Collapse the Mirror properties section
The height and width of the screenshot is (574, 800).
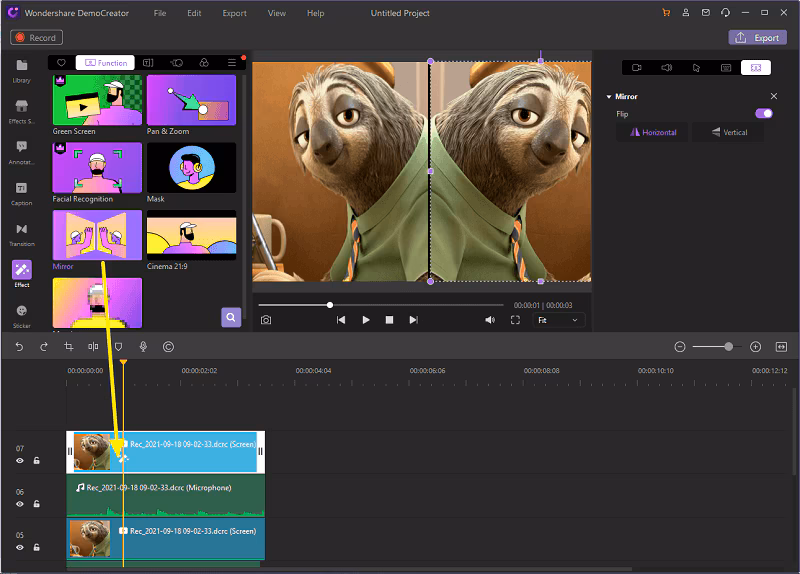point(608,97)
